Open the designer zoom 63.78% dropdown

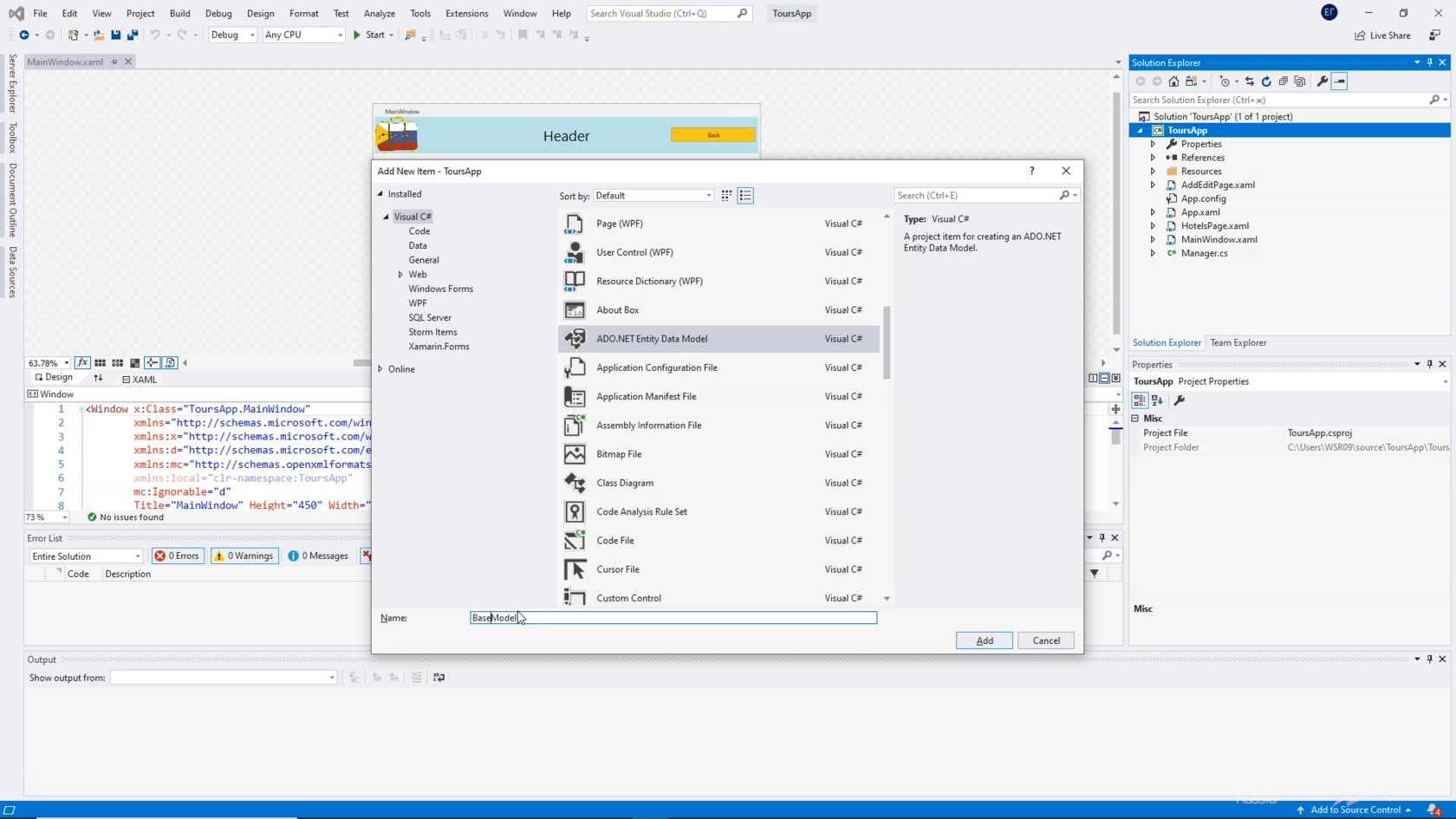[x=66, y=363]
